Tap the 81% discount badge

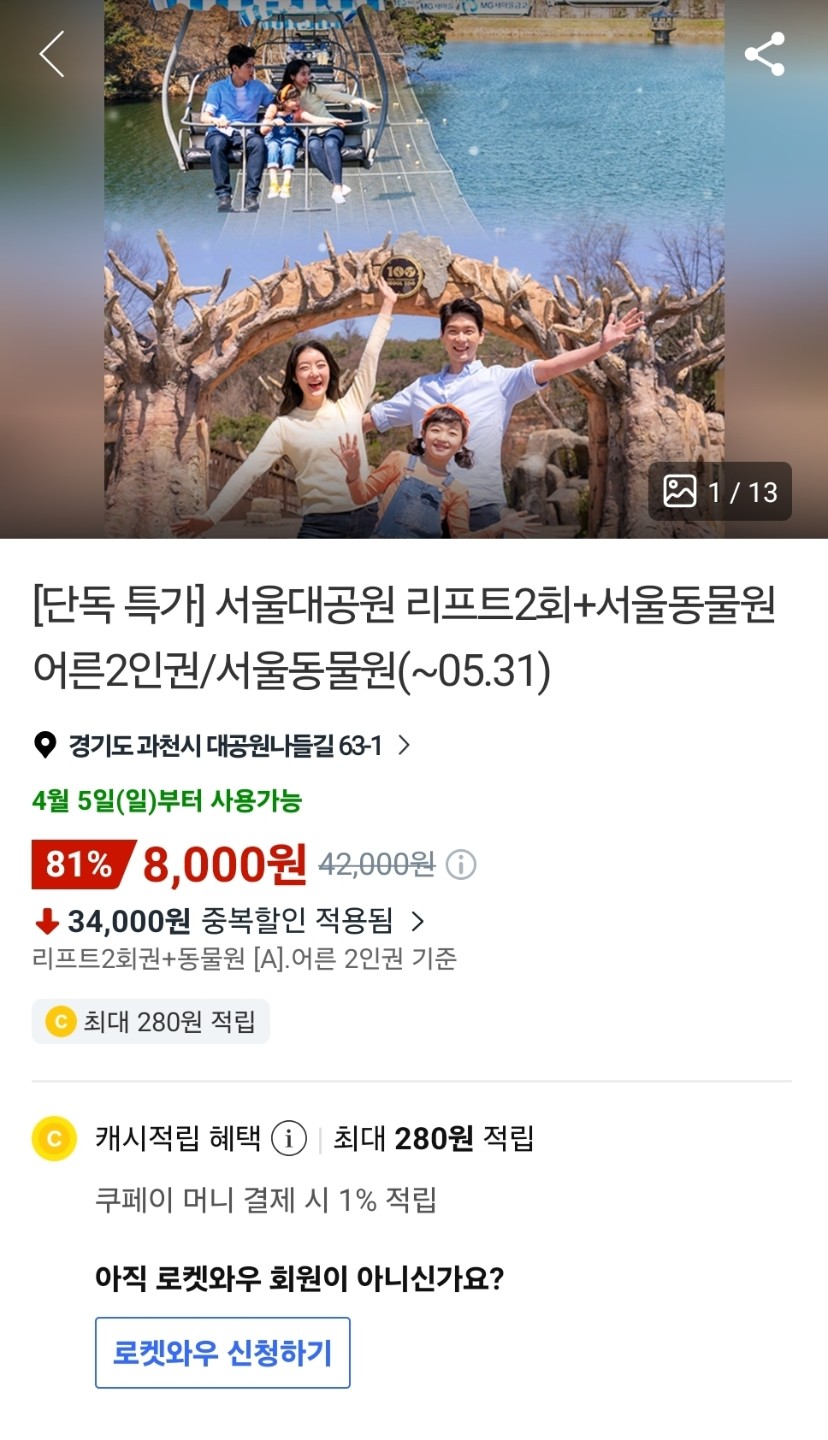83,864
